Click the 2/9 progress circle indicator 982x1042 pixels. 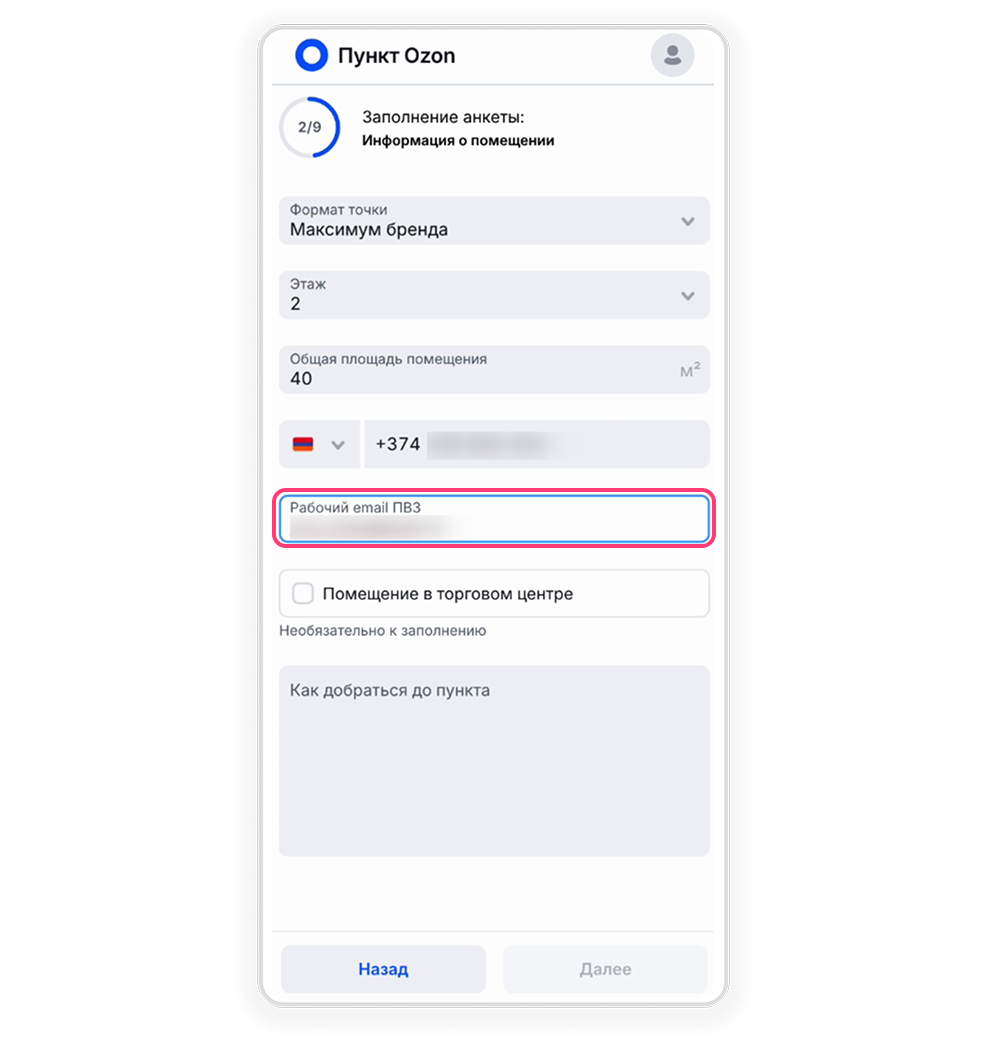(x=310, y=127)
